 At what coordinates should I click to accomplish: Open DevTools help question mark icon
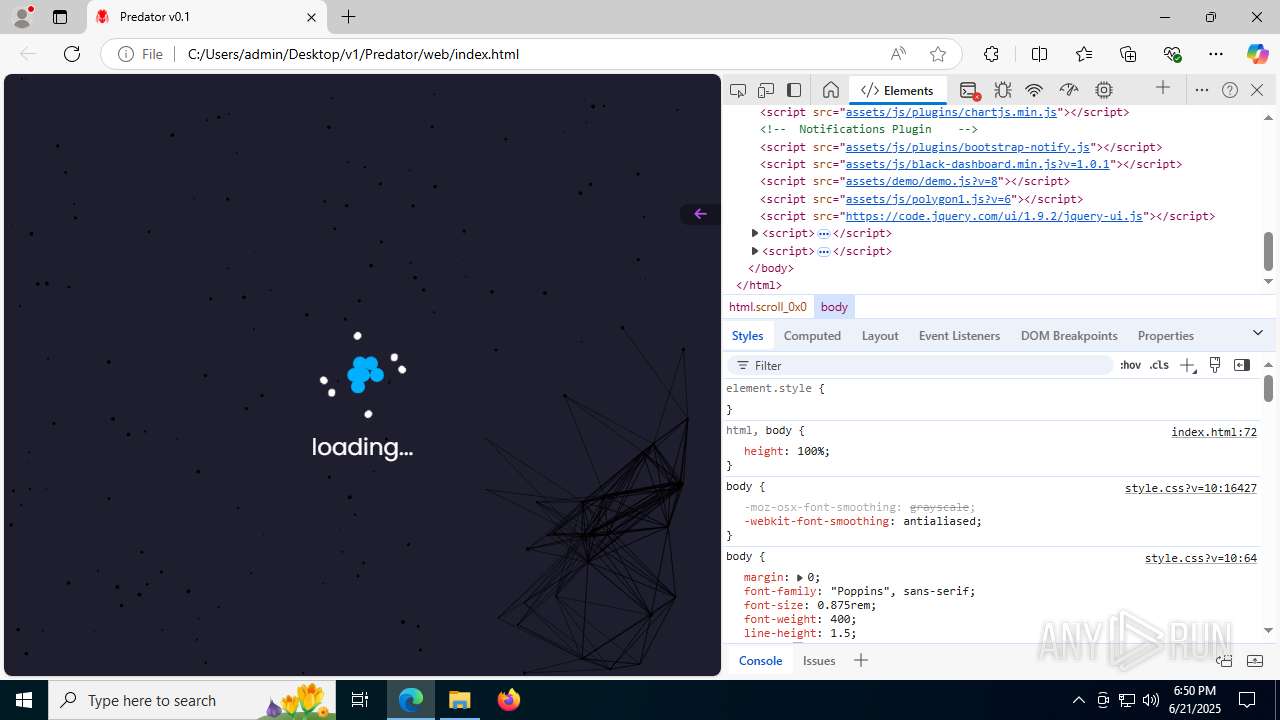[1230, 90]
